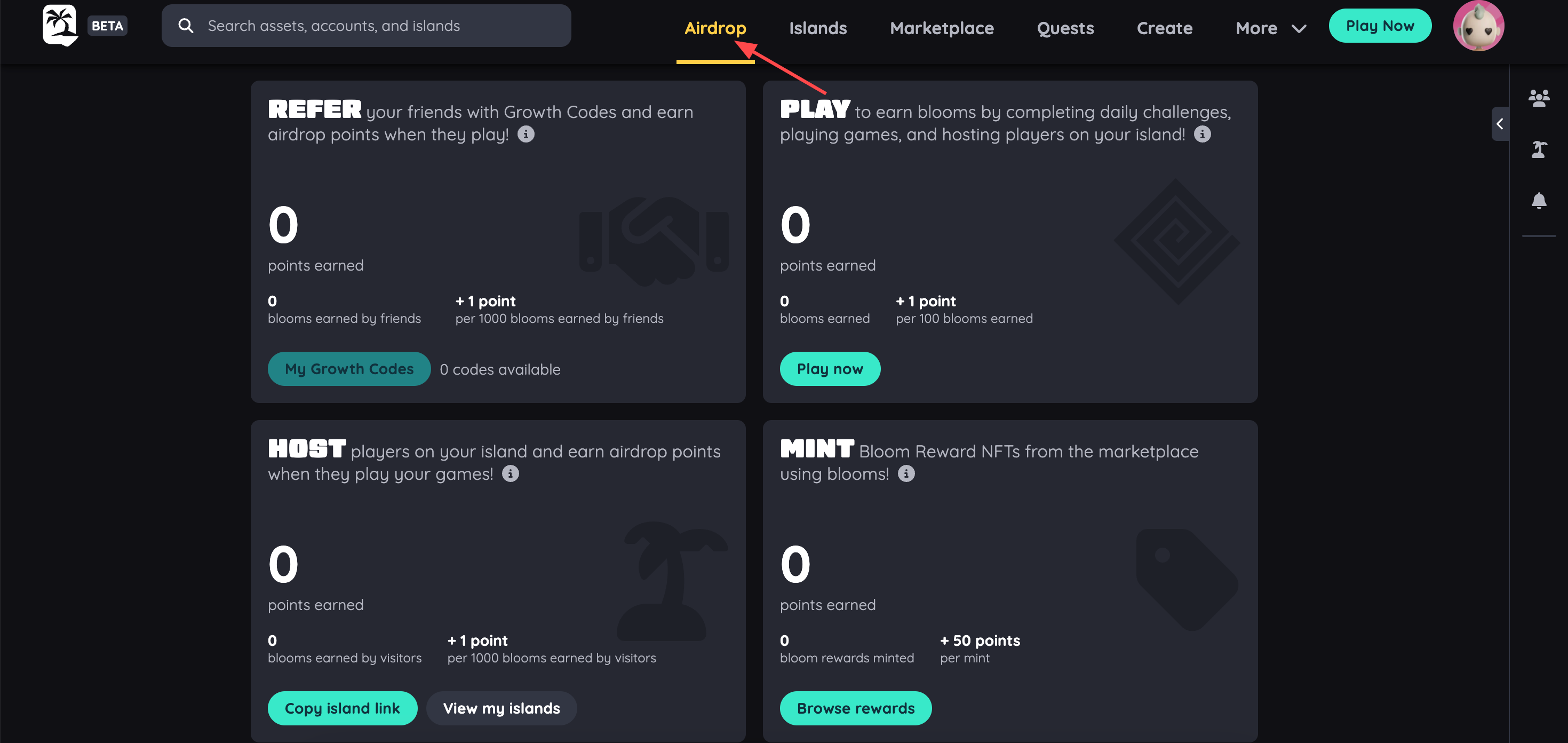Open the Marketplace tab

click(x=941, y=28)
